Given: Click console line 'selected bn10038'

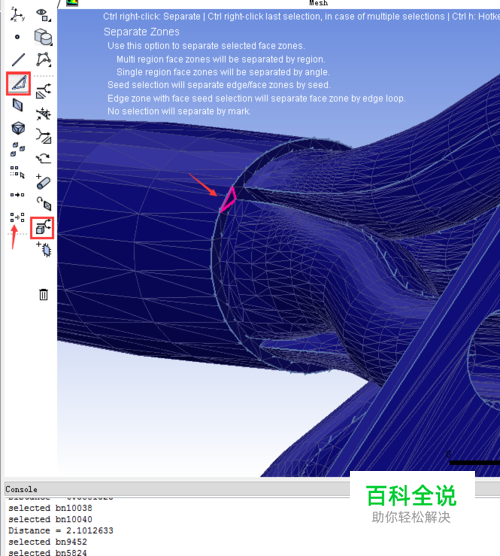Looking at the screenshot, I should click(50, 508).
